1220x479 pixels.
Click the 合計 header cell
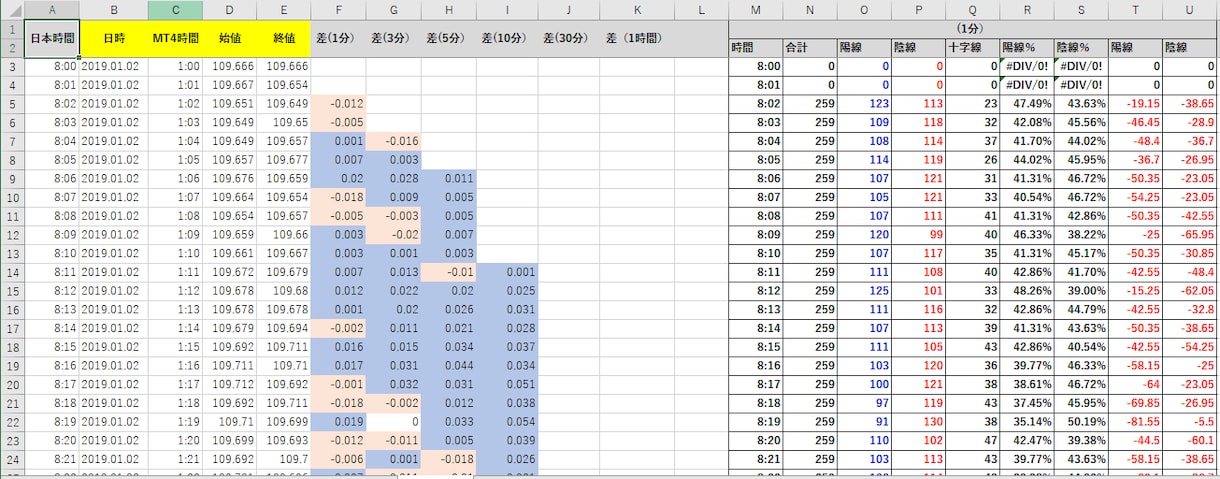click(809, 47)
